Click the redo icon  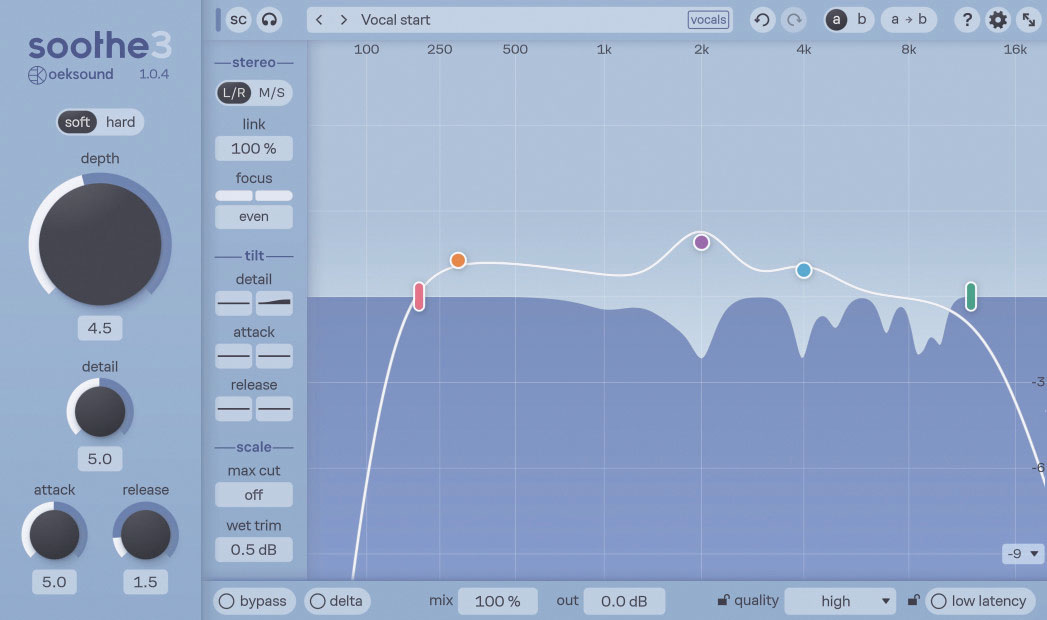794,20
